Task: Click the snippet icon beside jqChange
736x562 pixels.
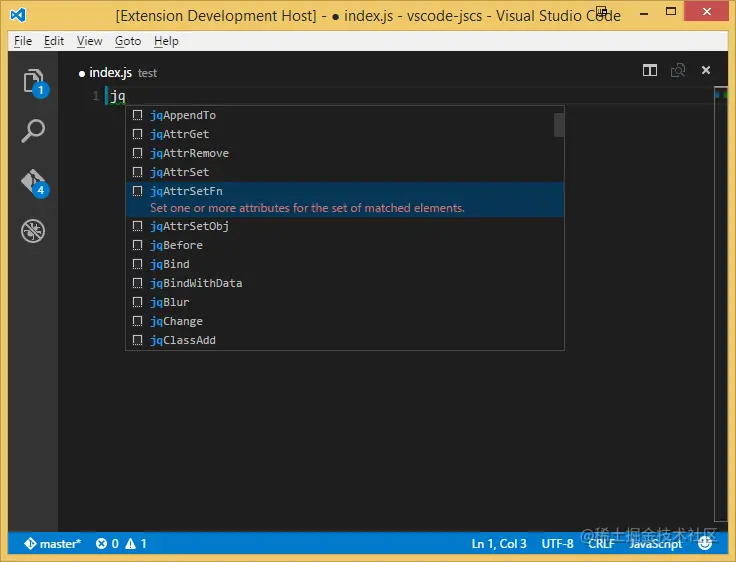Action: pyautogui.click(x=137, y=321)
